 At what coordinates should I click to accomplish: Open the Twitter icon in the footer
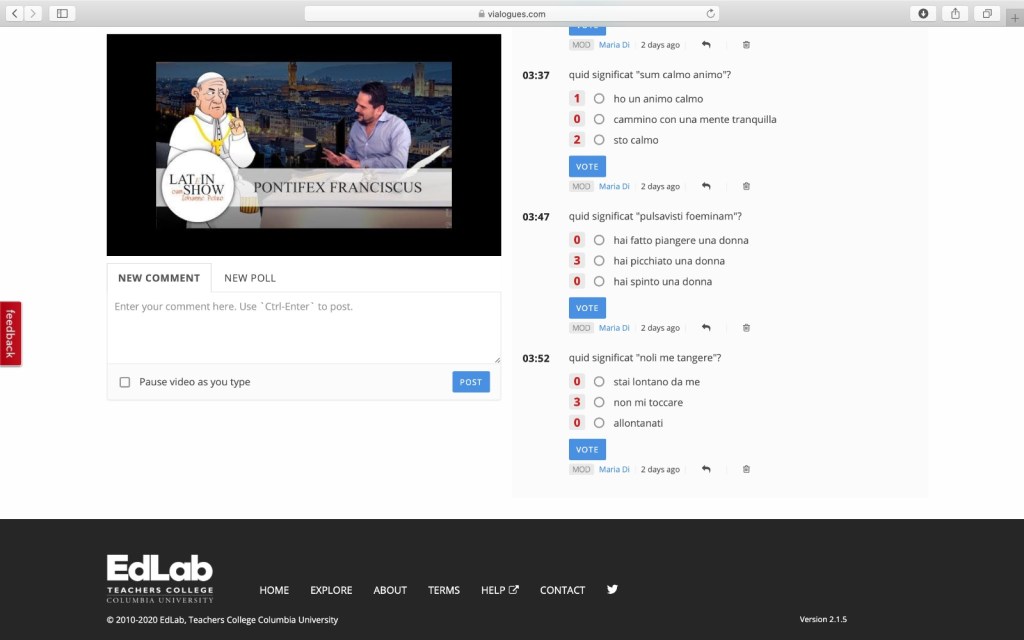tap(612, 590)
